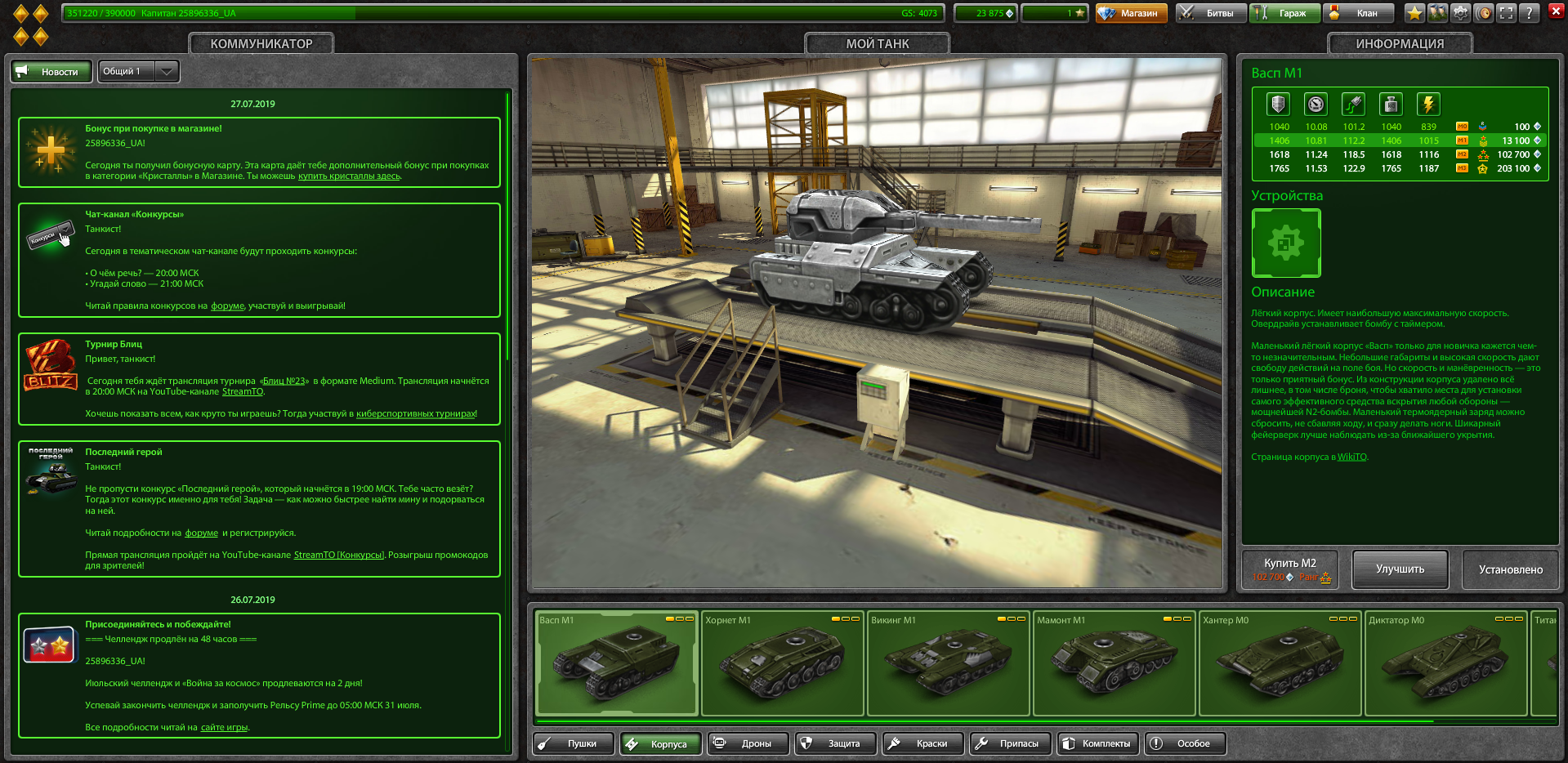Screen dimensions: 1568x763
Task: Open the Пушки turrets category tab
Action: 574,743
